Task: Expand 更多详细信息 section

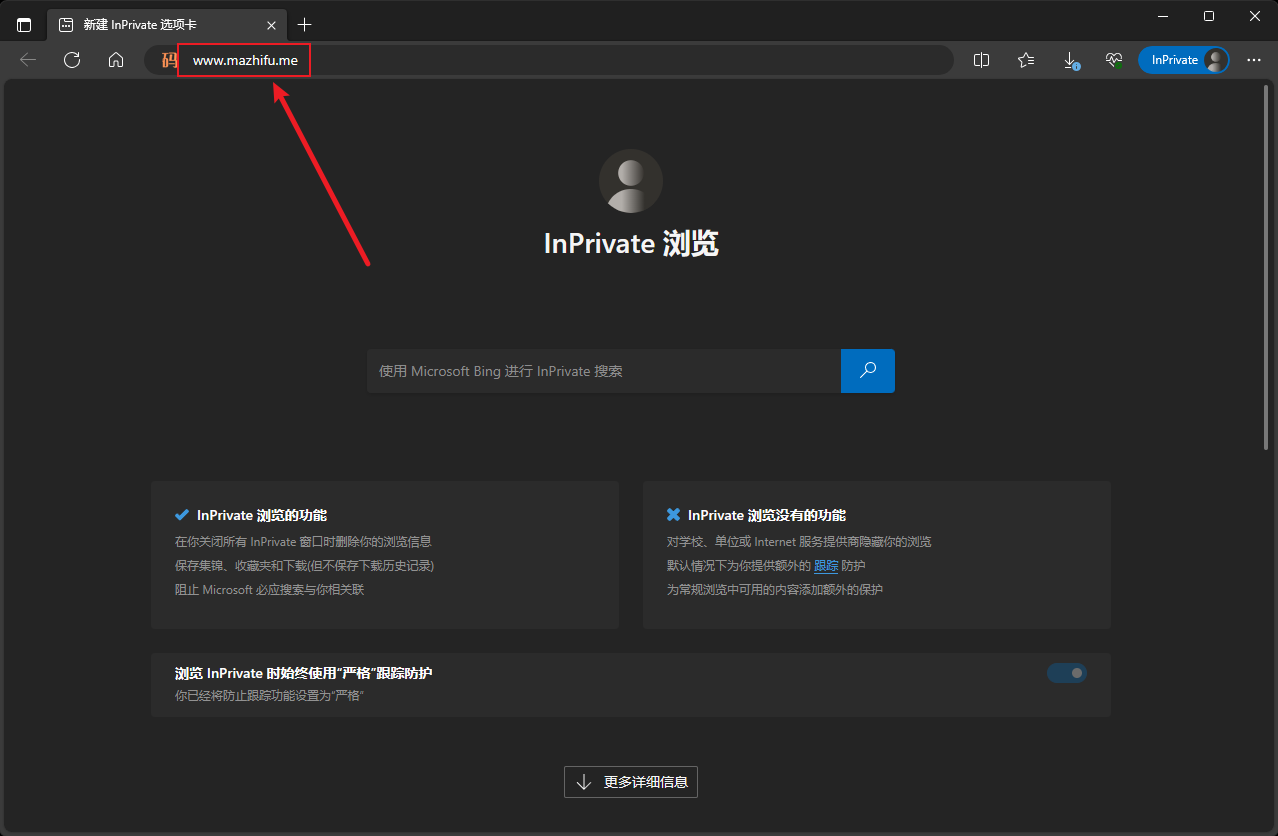Action: pos(631,782)
